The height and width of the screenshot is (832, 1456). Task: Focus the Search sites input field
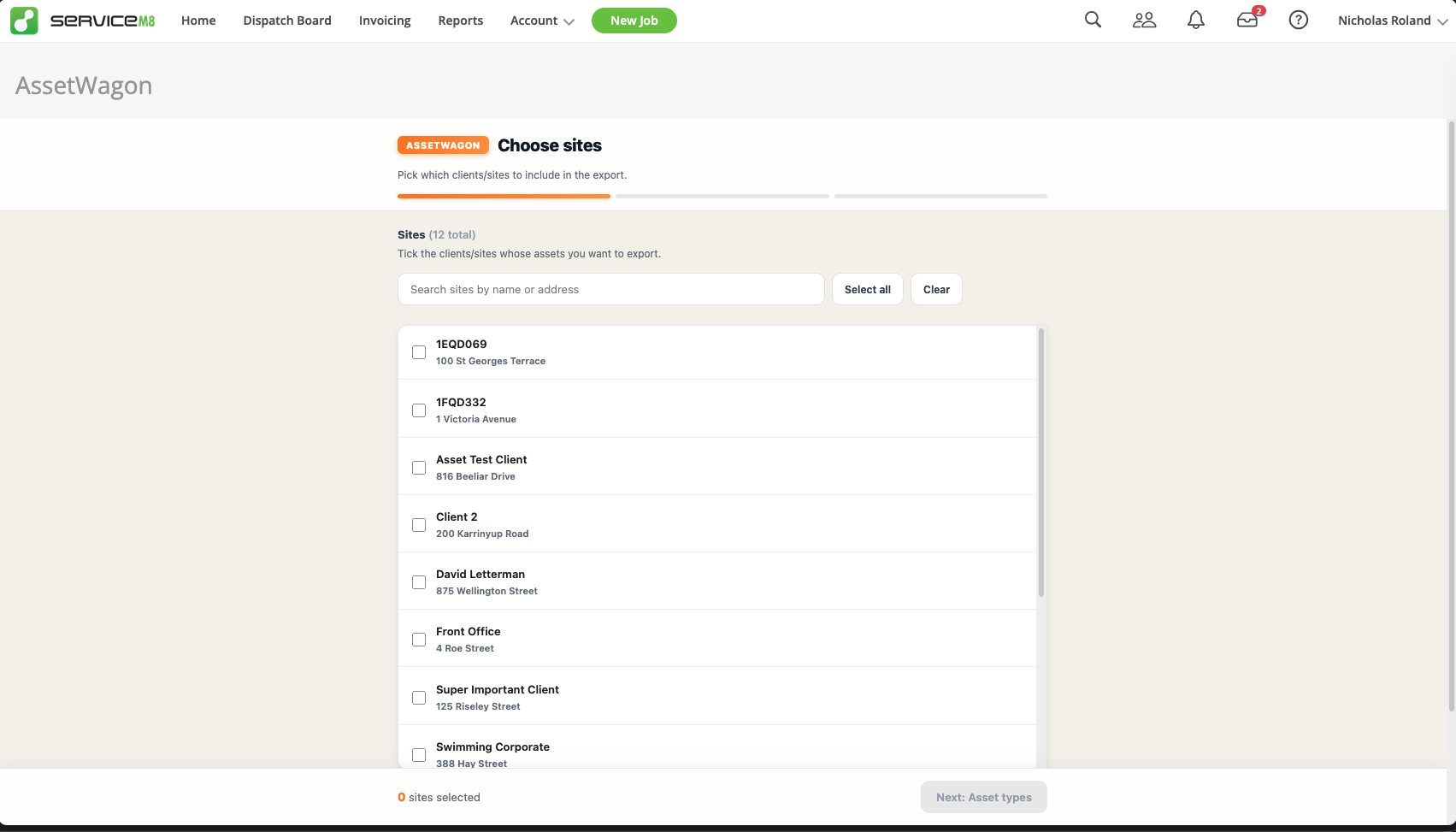611,289
